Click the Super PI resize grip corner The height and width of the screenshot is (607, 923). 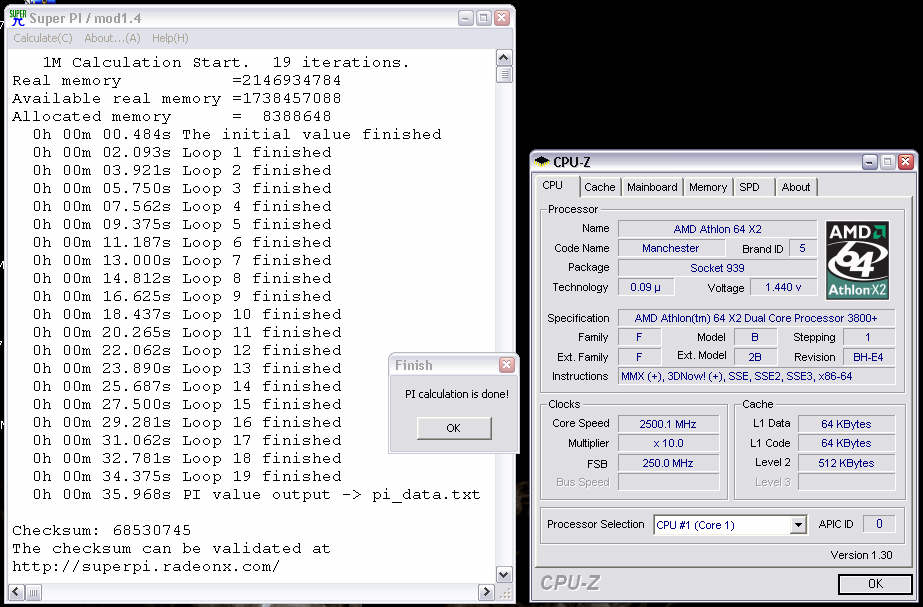(x=506, y=593)
